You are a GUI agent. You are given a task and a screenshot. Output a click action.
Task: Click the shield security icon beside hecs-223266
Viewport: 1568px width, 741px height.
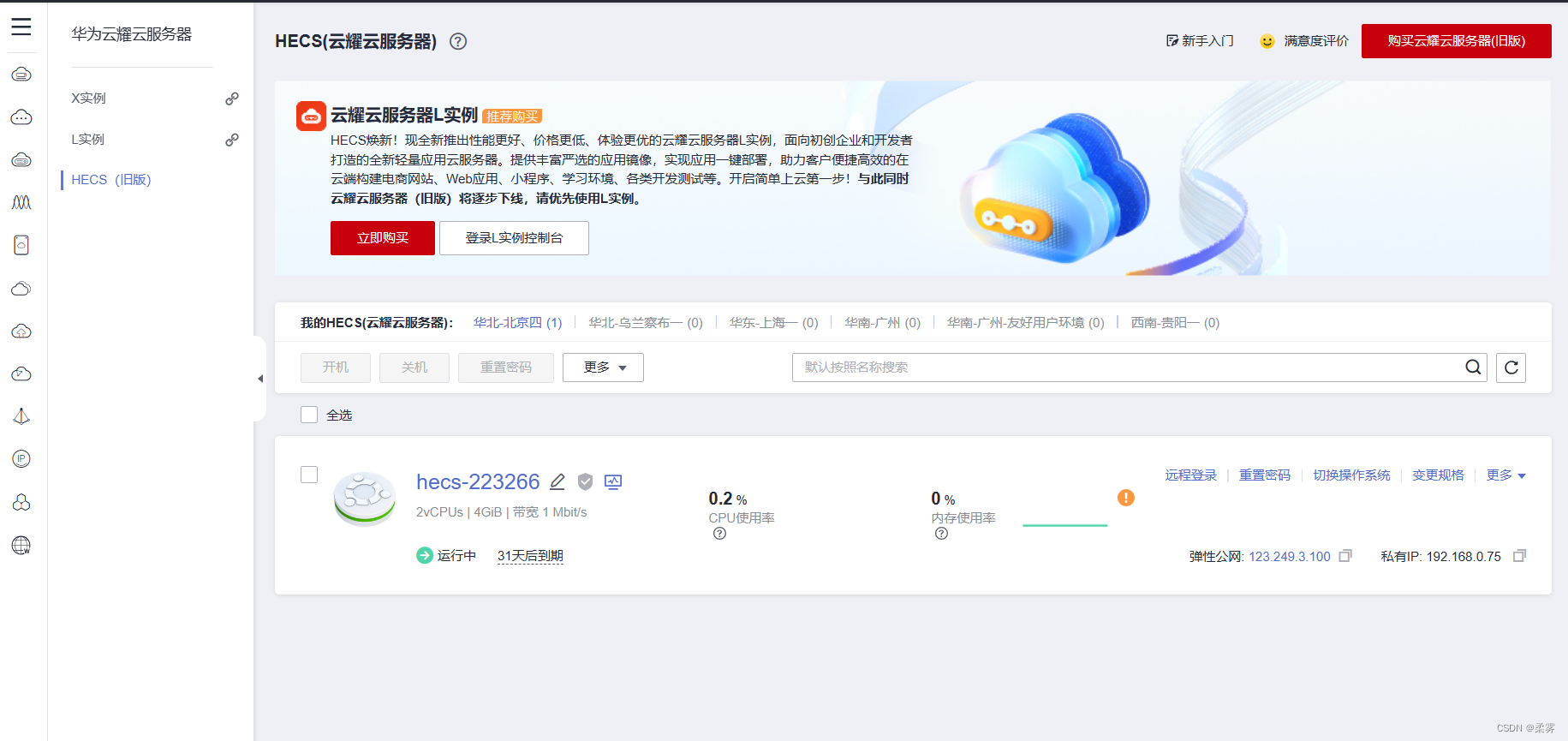pos(585,482)
